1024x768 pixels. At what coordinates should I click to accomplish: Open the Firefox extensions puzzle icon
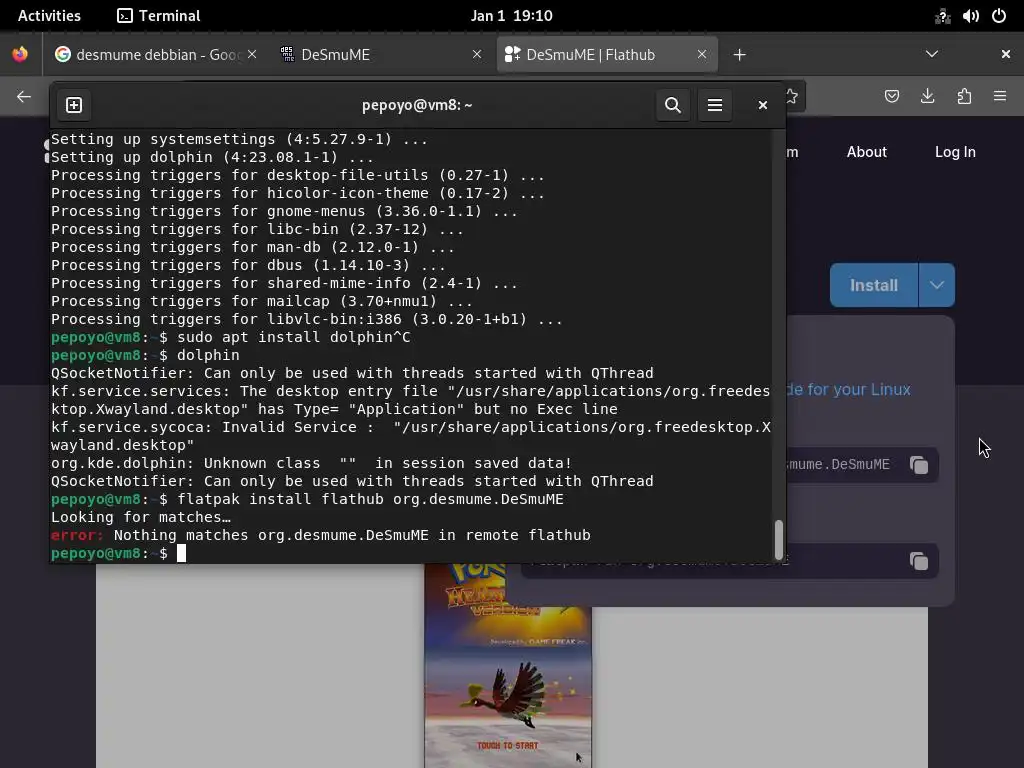[x=964, y=97]
